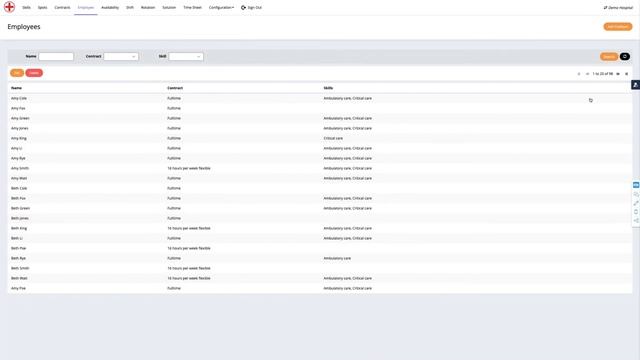The width and height of the screenshot is (640, 360).
Task: Click the red cross application logo
Action: 9,7
